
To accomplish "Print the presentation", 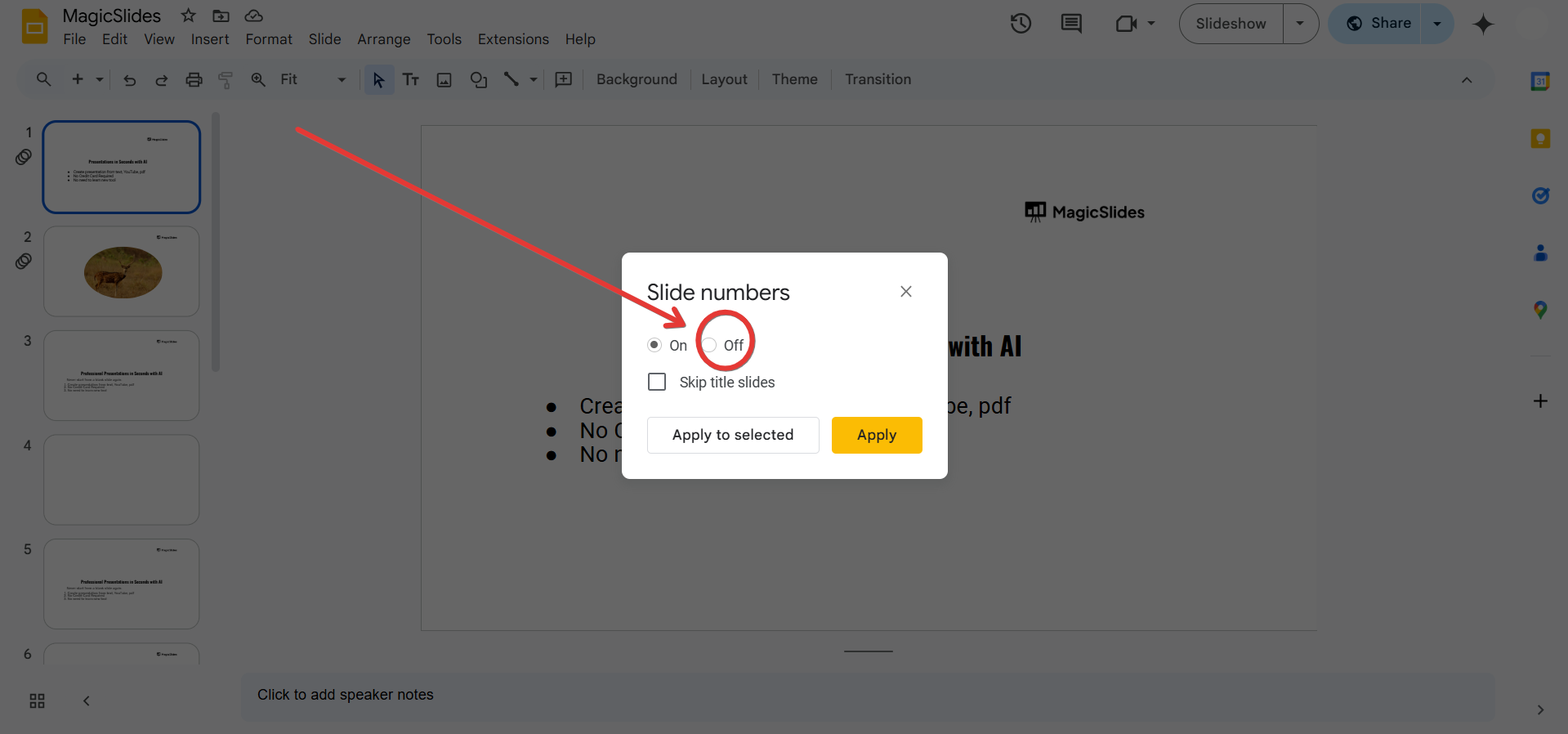I will click(194, 79).
